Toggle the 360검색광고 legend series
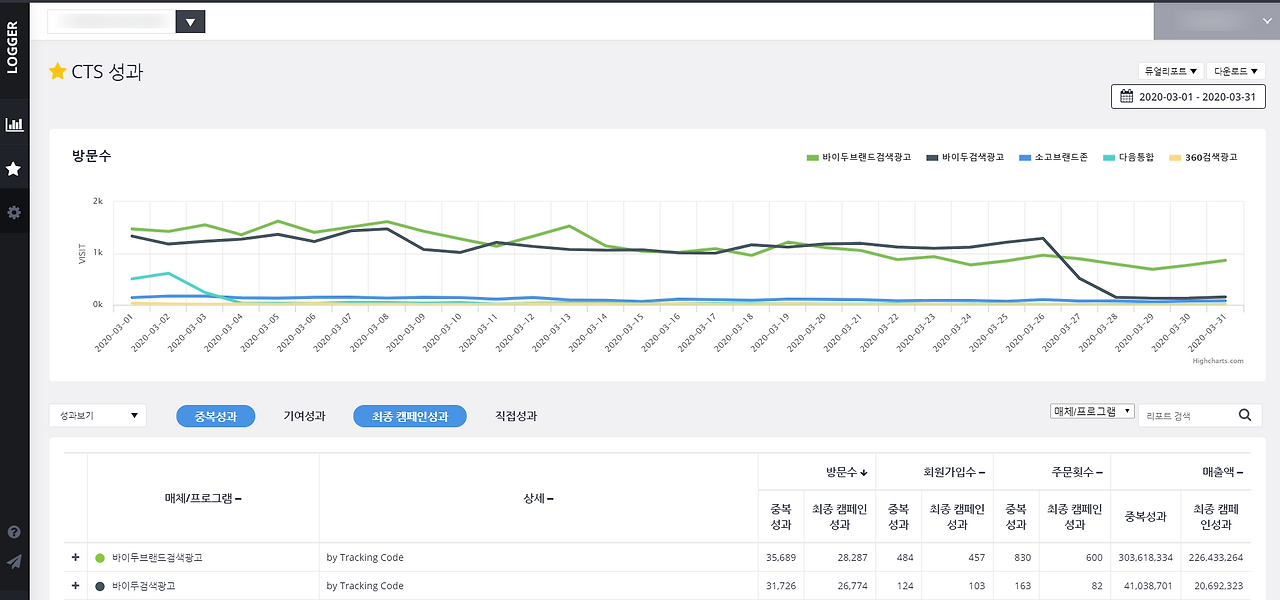This screenshot has height=600, width=1280. tap(1204, 157)
